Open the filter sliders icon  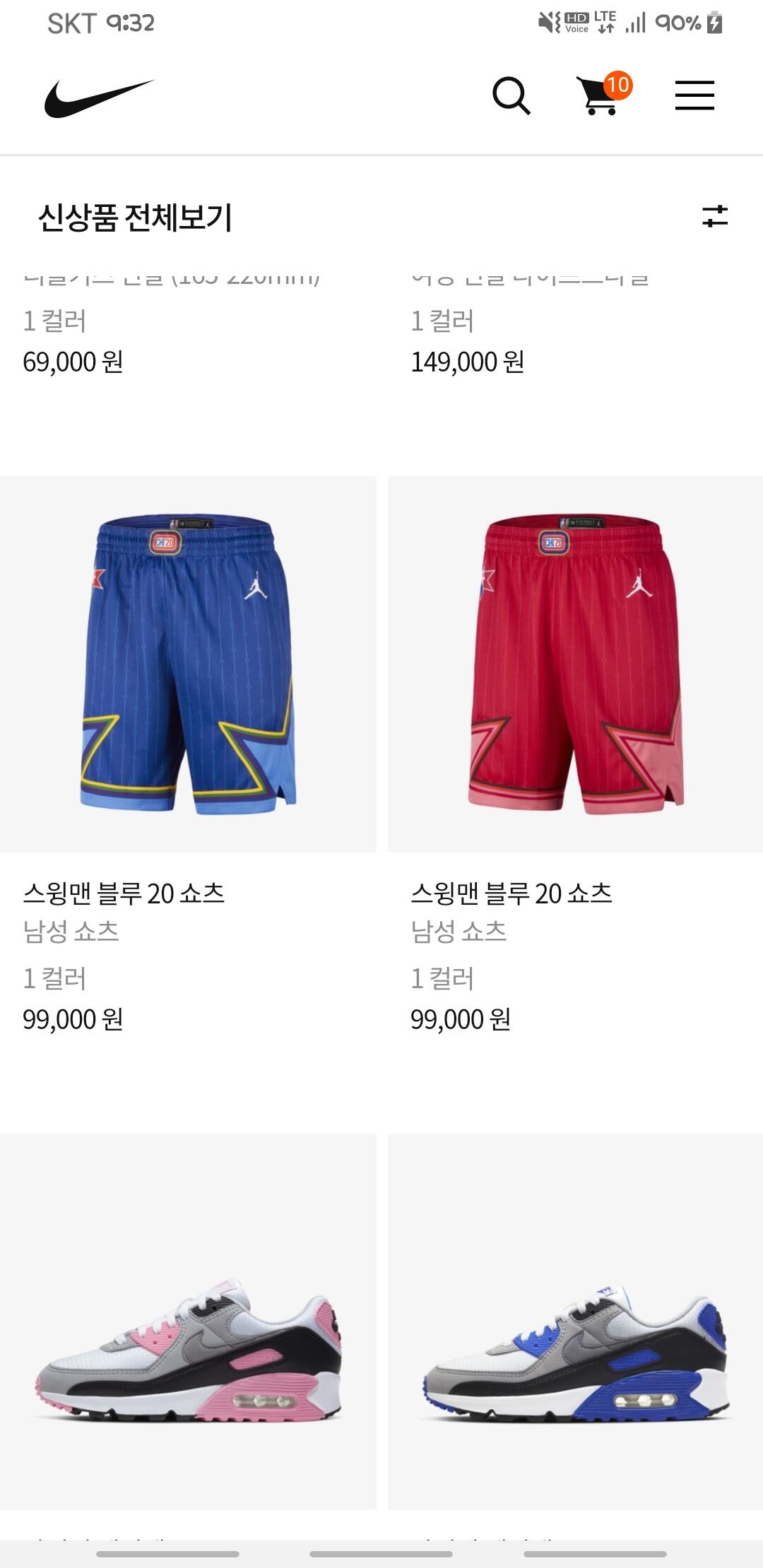[715, 216]
